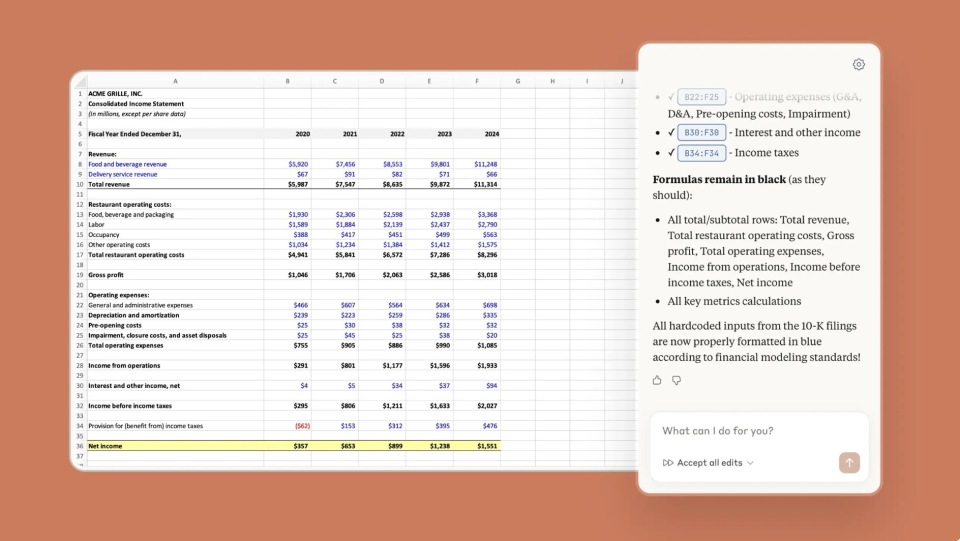This screenshot has height=541, width=960.
Task: Select column B header
Action: click(x=287, y=81)
